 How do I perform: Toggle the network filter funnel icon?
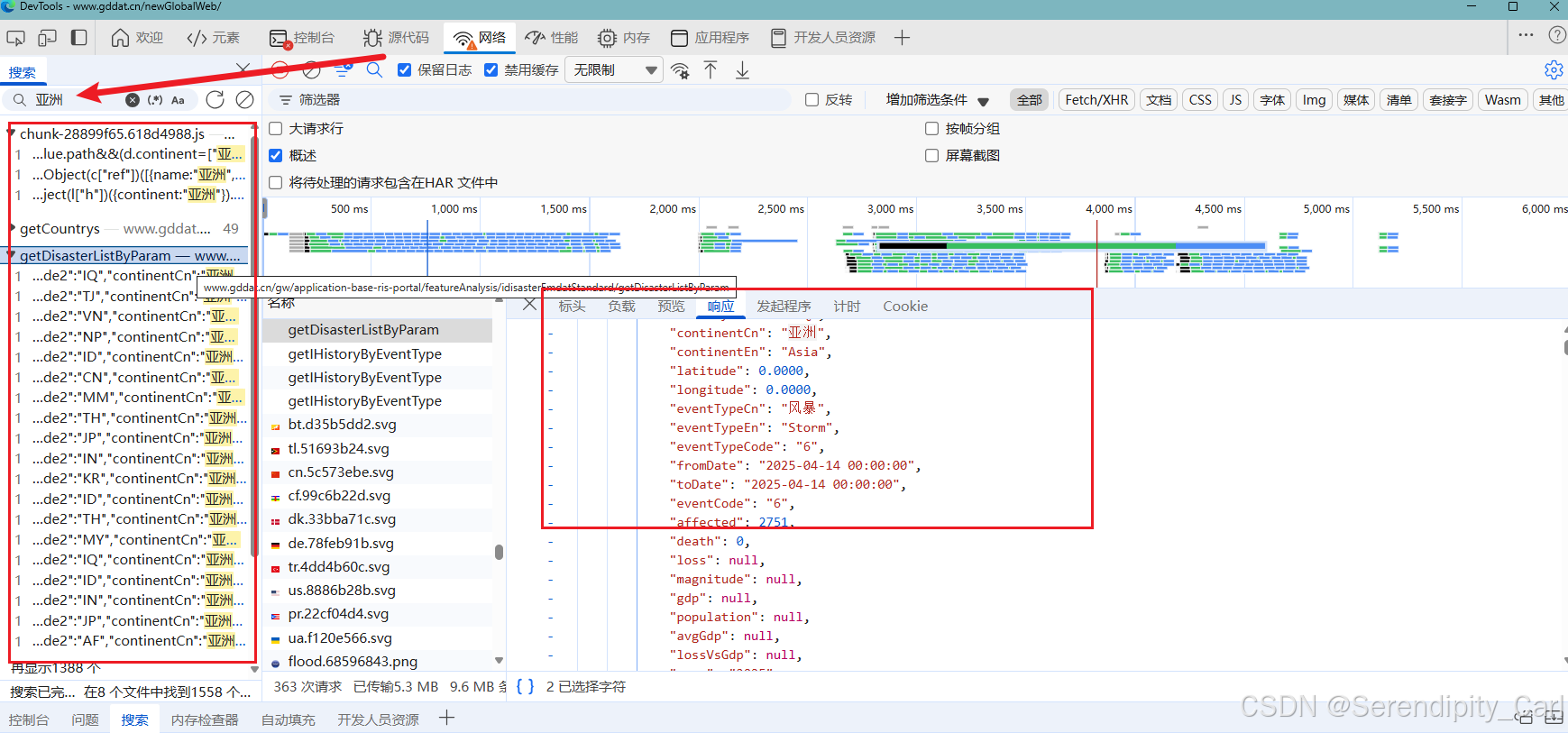coord(344,70)
